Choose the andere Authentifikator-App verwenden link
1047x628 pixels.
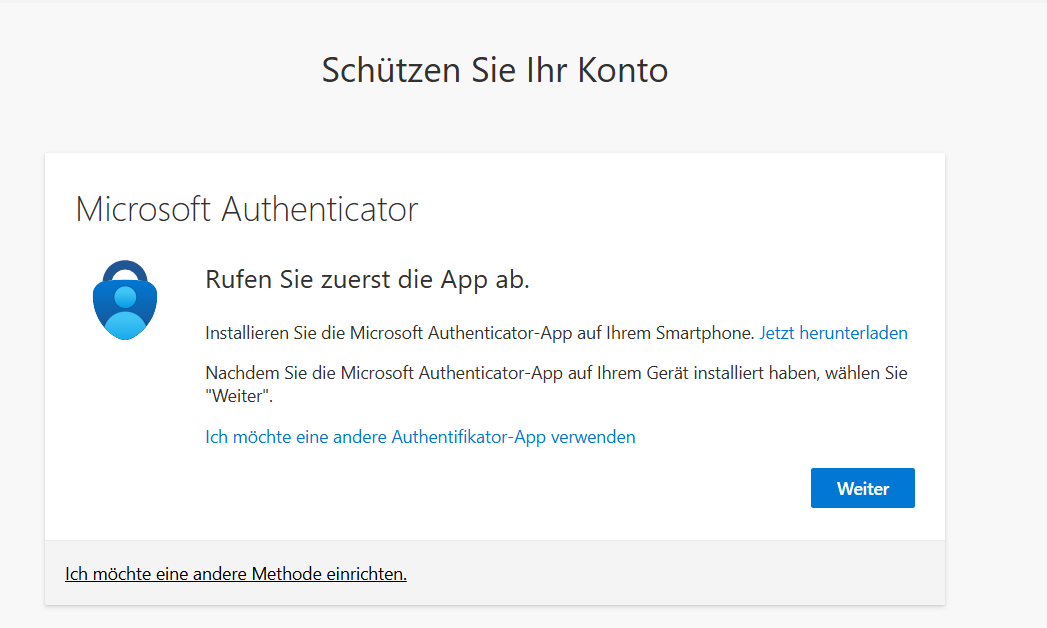coord(420,437)
